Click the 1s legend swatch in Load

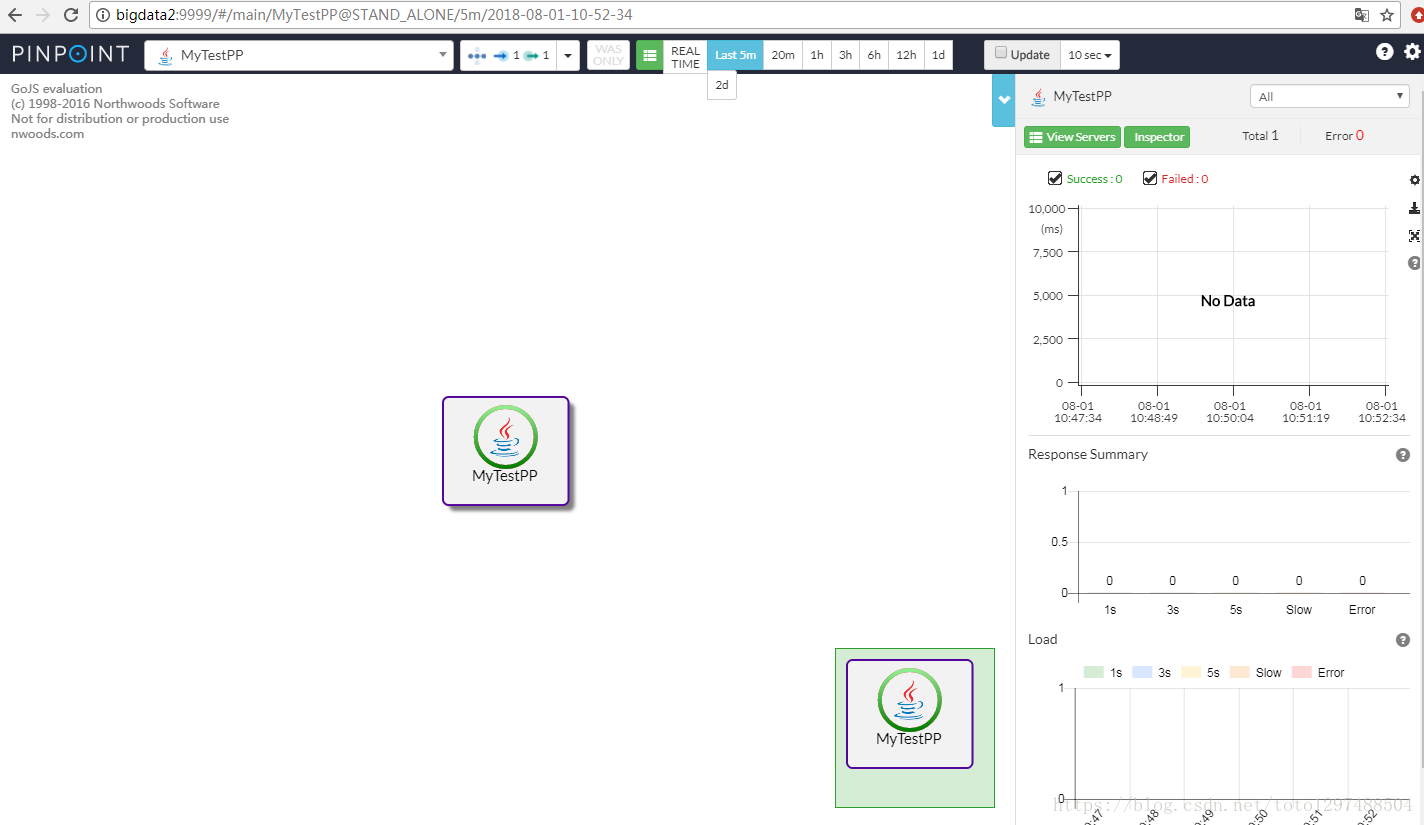pyautogui.click(x=1094, y=672)
